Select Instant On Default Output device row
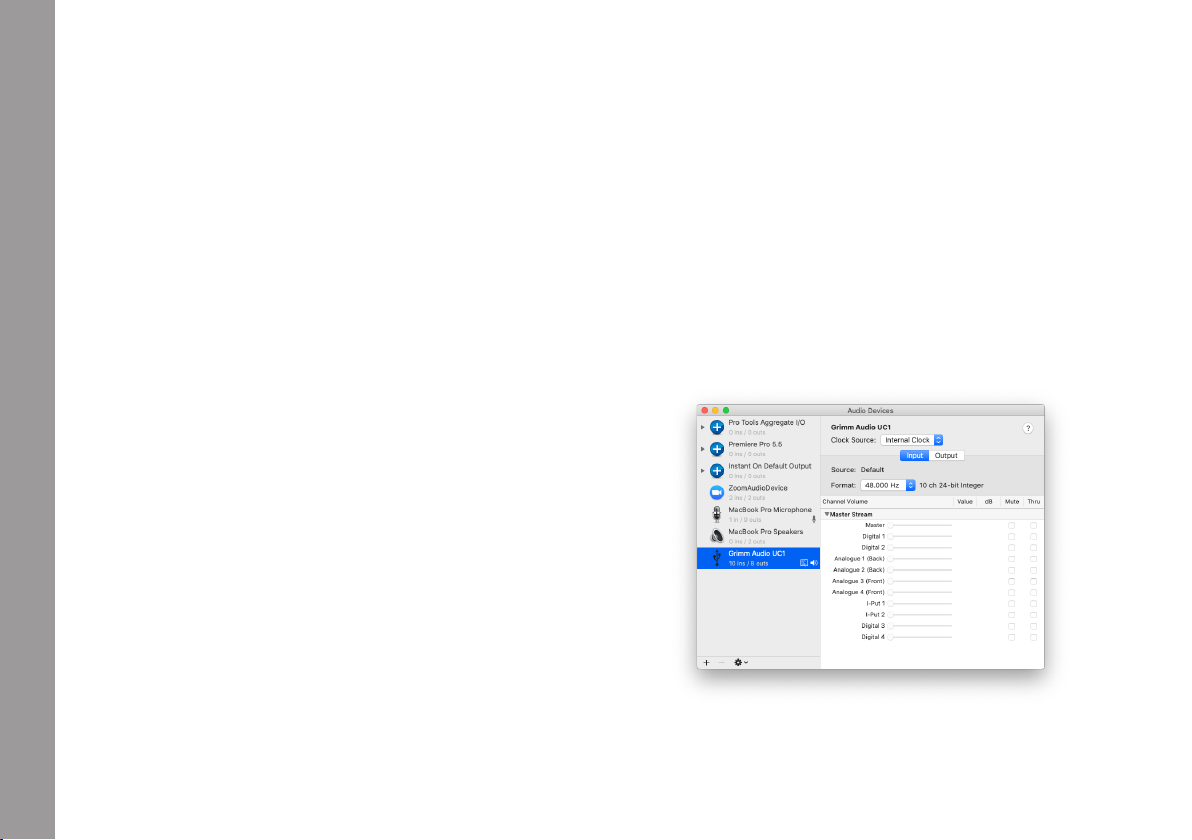This screenshot has height=840, width=1192. pos(759,471)
